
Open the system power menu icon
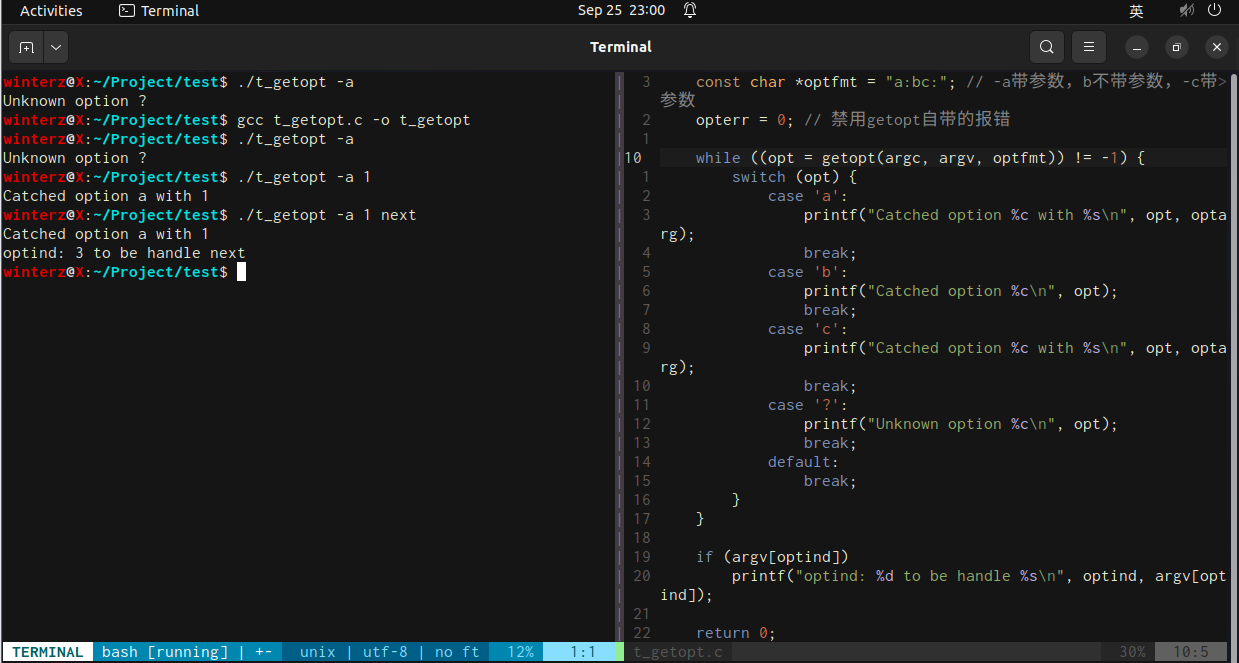(1214, 11)
